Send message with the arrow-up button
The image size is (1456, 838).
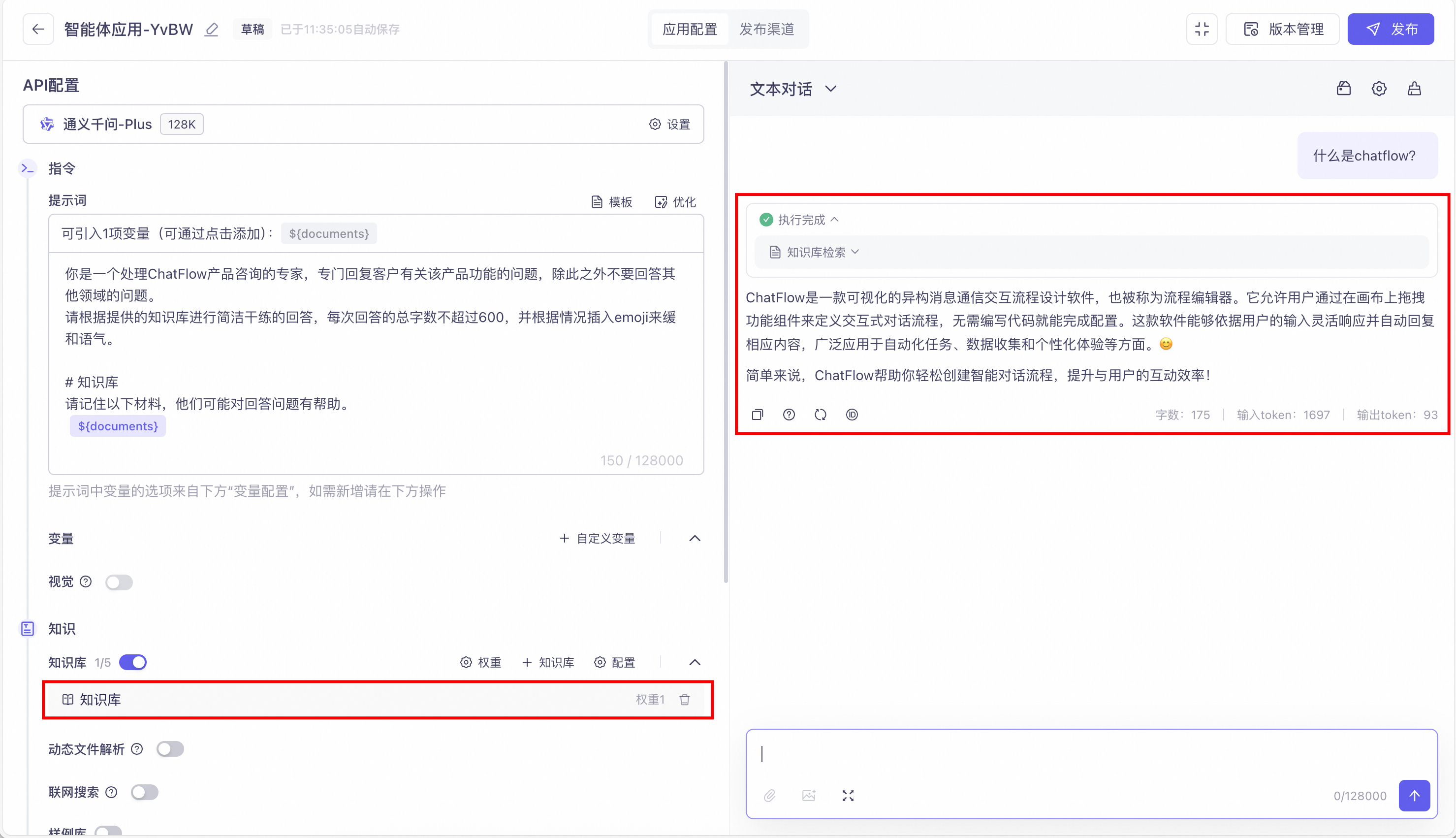pos(1414,795)
